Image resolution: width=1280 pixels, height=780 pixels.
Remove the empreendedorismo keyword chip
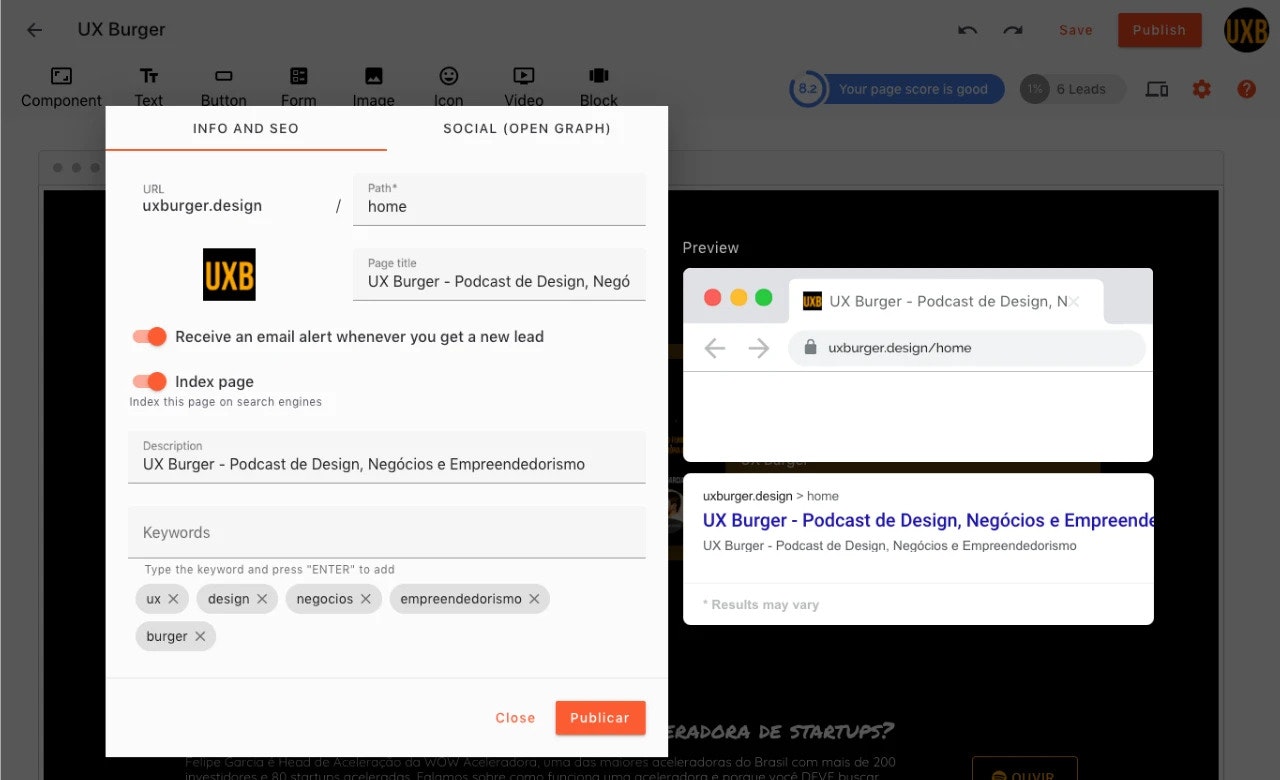534,599
